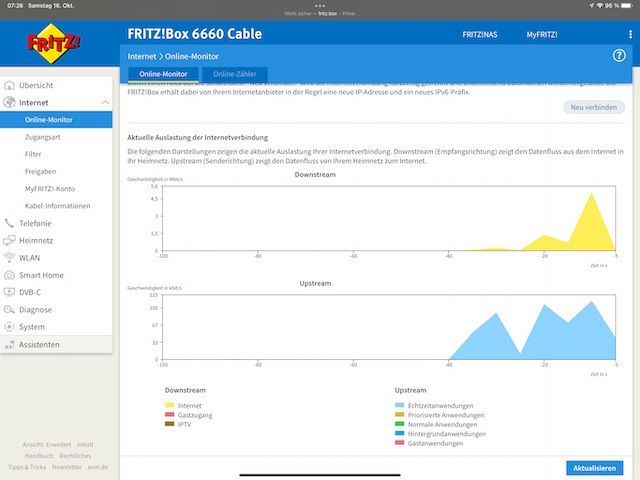The height and width of the screenshot is (480, 640).
Task: Click the FRITZ!Box 6660 Cable title
Action: tap(195, 34)
